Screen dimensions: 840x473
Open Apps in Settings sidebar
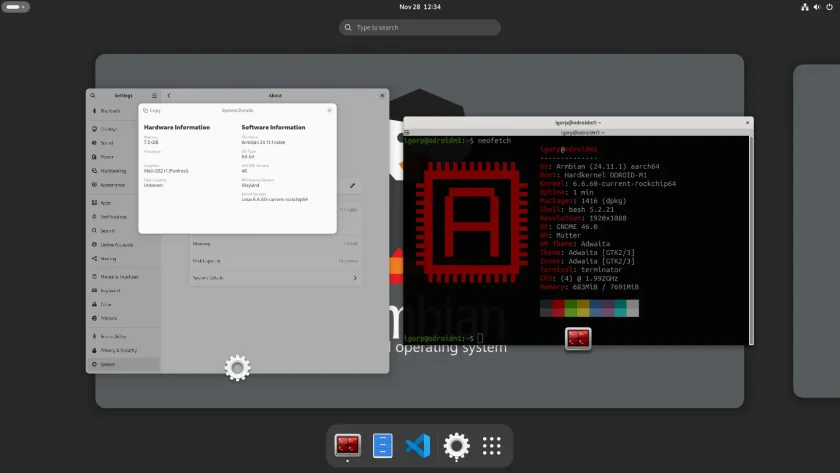coord(123,203)
